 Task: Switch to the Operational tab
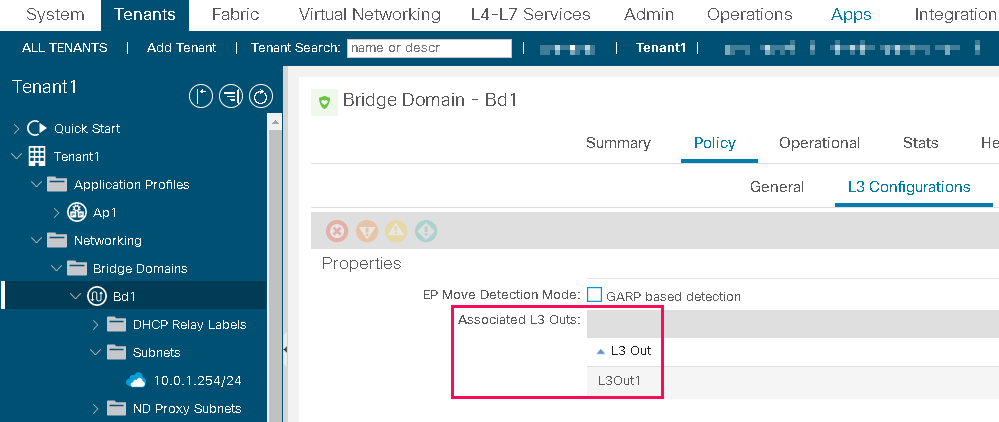pos(819,143)
